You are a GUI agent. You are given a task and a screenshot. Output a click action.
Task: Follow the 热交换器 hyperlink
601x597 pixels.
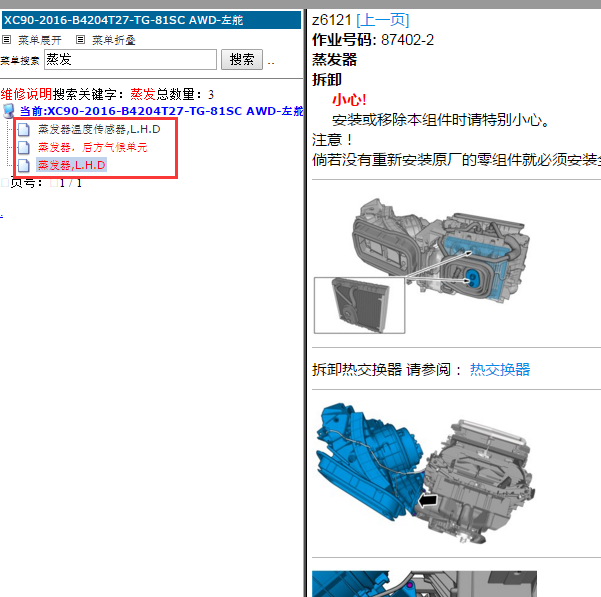pos(500,370)
